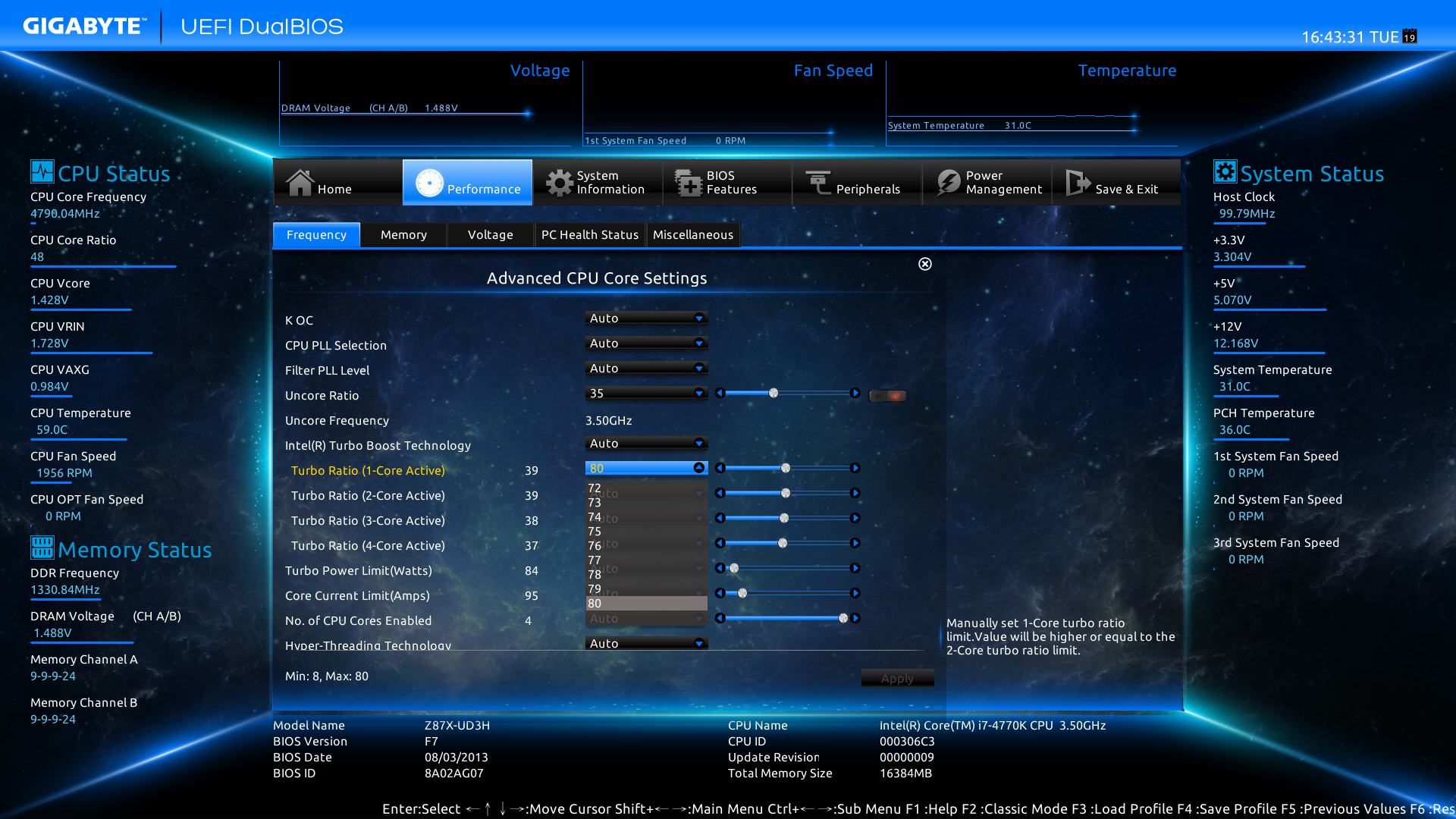Image resolution: width=1456 pixels, height=819 pixels.
Task: Click the calendar date icon in the header
Action: (x=1410, y=36)
